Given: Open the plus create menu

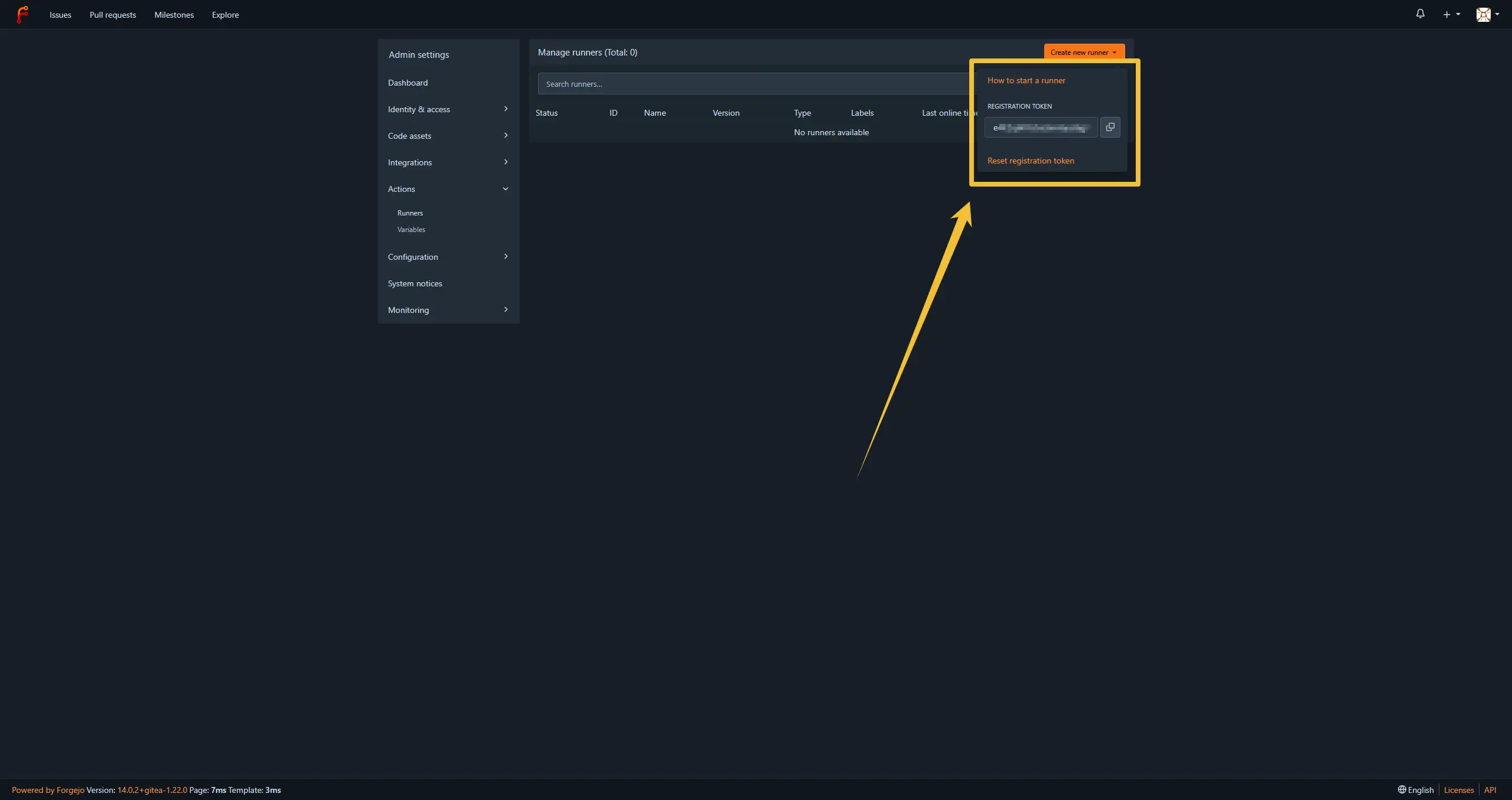Looking at the screenshot, I should pos(1450,14).
